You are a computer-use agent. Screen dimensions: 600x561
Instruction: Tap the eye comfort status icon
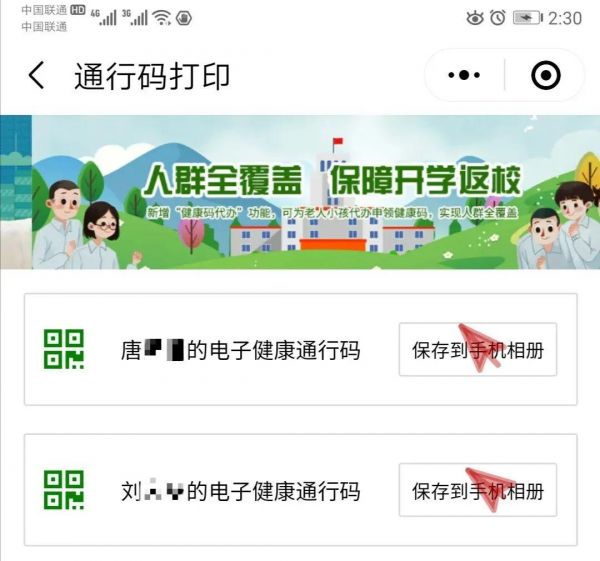pos(475,18)
